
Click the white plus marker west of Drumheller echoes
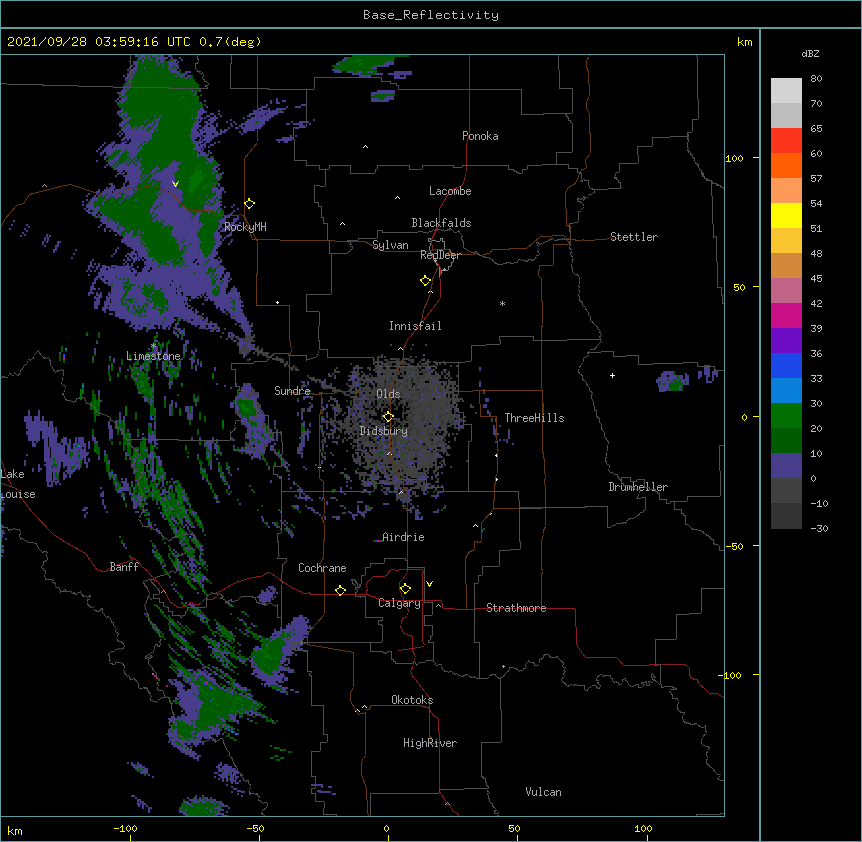point(612,375)
